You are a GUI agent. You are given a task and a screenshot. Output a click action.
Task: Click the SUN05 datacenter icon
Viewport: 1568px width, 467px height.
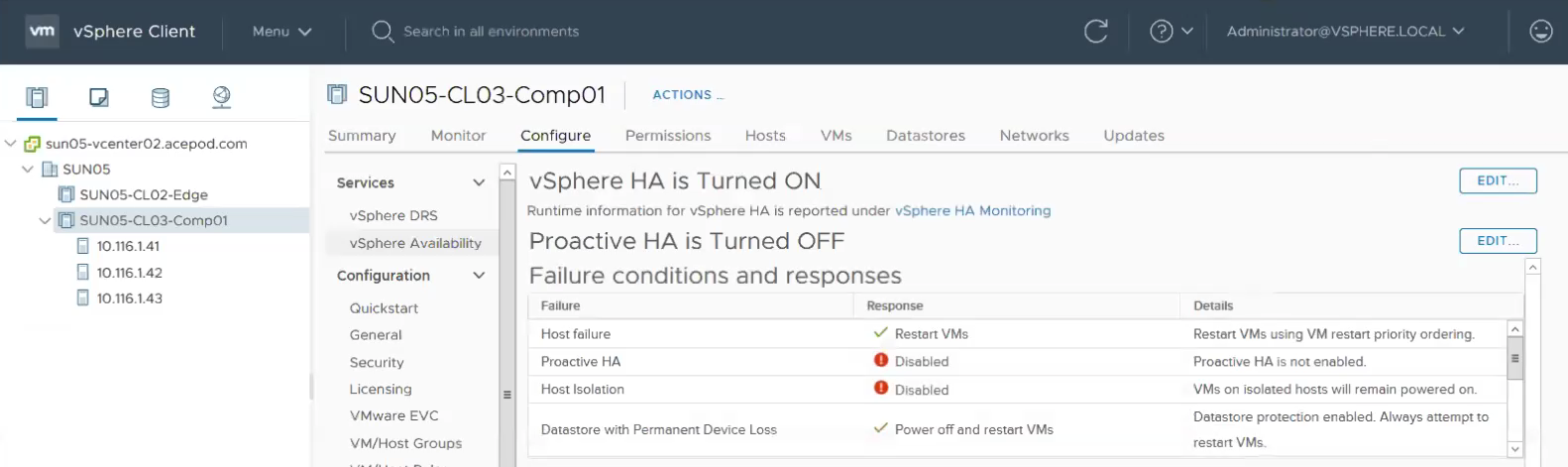(x=50, y=170)
